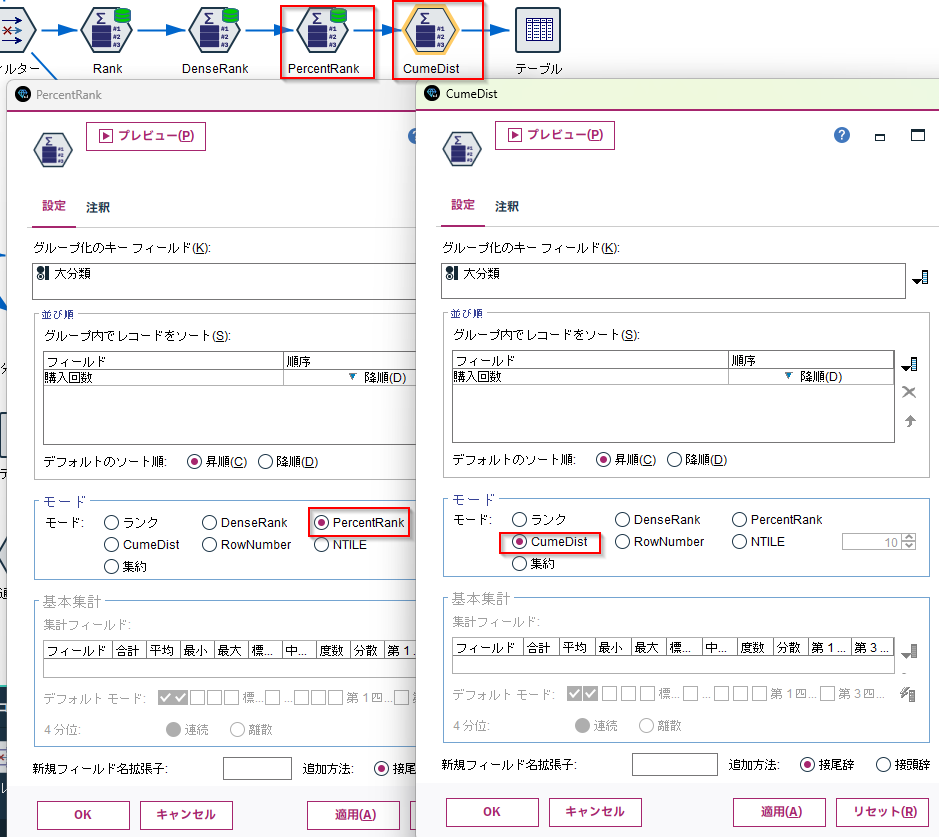Apply settings in PercentRank dialog
The height and width of the screenshot is (837, 939).
pos(353,815)
